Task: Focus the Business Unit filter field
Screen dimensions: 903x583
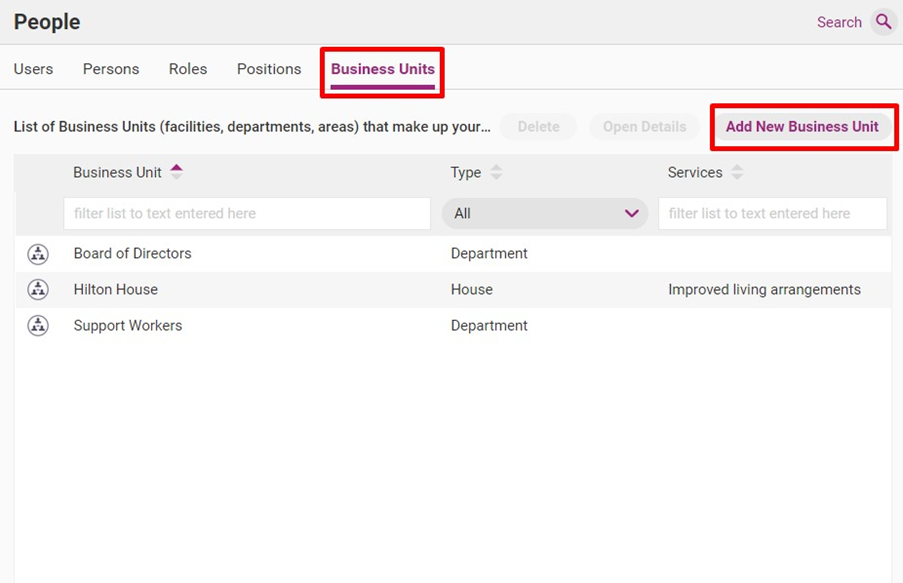Action: [247, 213]
